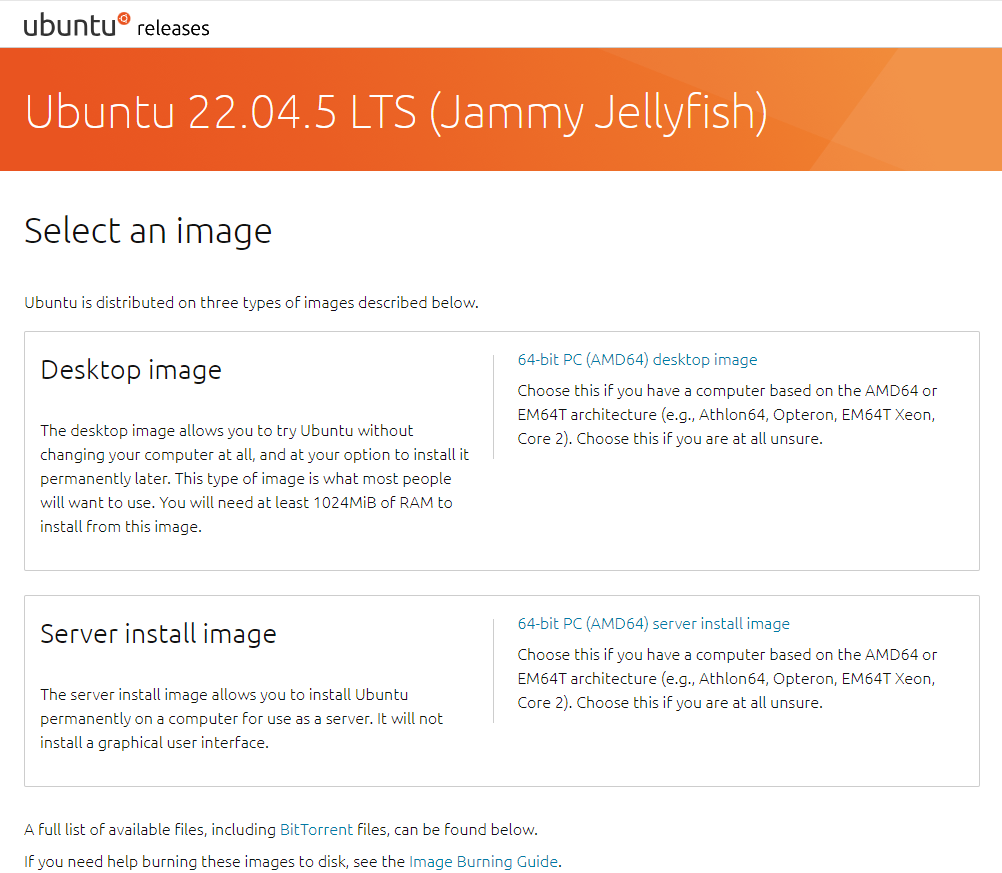Follow the BitTorrent link

tap(316, 830)
